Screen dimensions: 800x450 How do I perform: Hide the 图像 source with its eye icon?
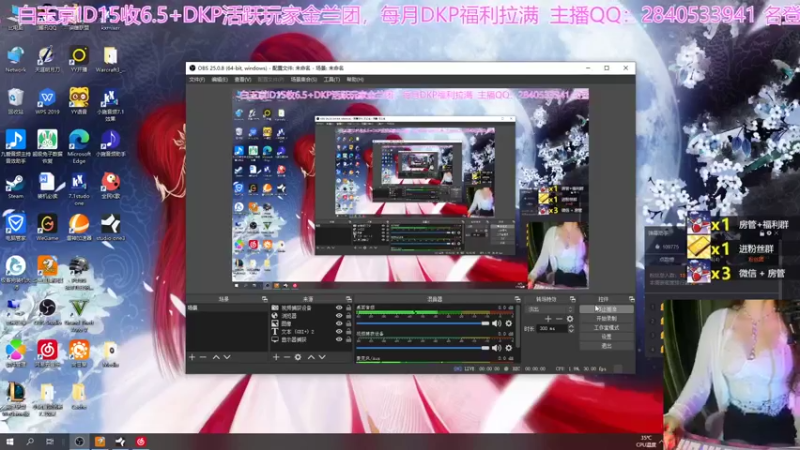click(x=339, y=323)
